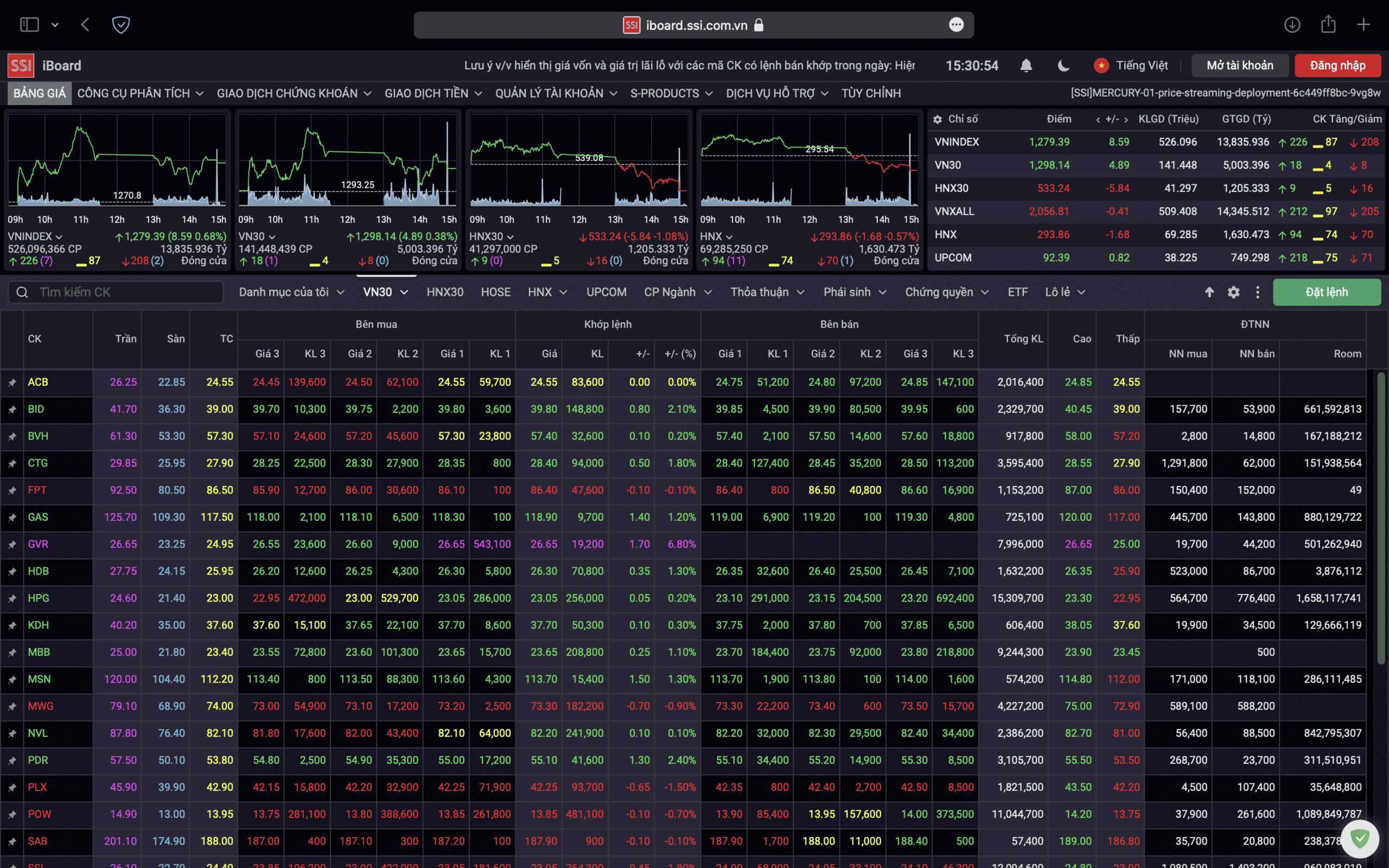Switch to the HNX30 board tab
Image resolution: width=1389 pixels, height=868 pixels.
click(445, 292)
